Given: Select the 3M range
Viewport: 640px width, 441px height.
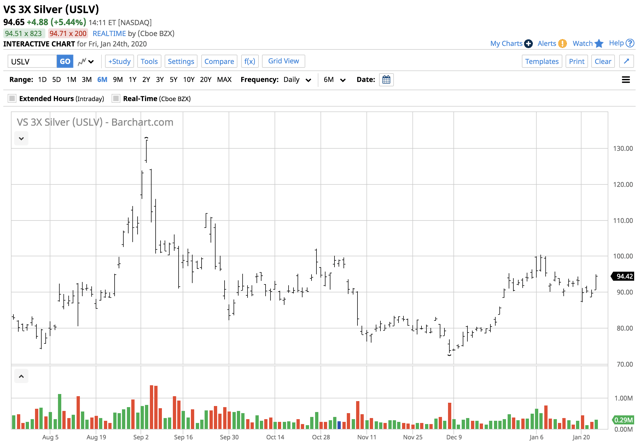Looking at the screenshot, I should (87, 80).
